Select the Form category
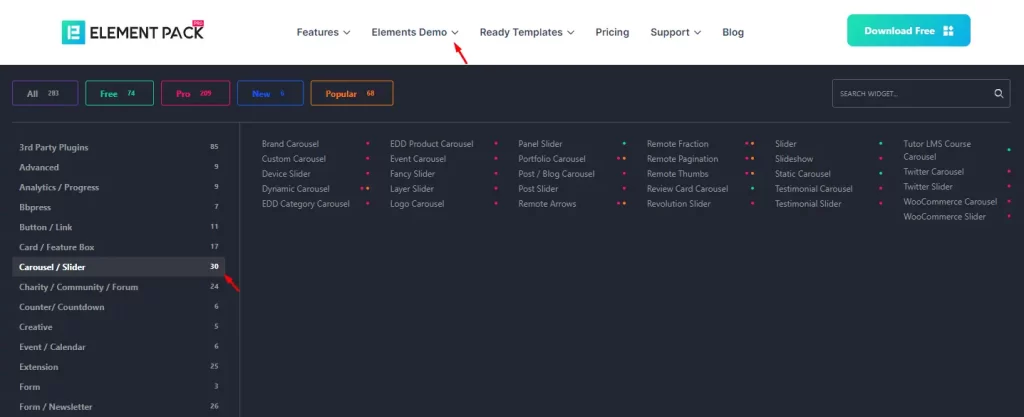The height and width of the screenshot is (417, 1024). pos(118,387)
